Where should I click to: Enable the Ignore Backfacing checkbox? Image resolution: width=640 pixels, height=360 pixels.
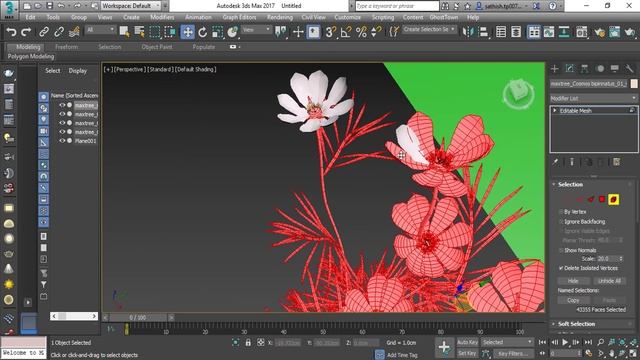click(x=561, y=222)
